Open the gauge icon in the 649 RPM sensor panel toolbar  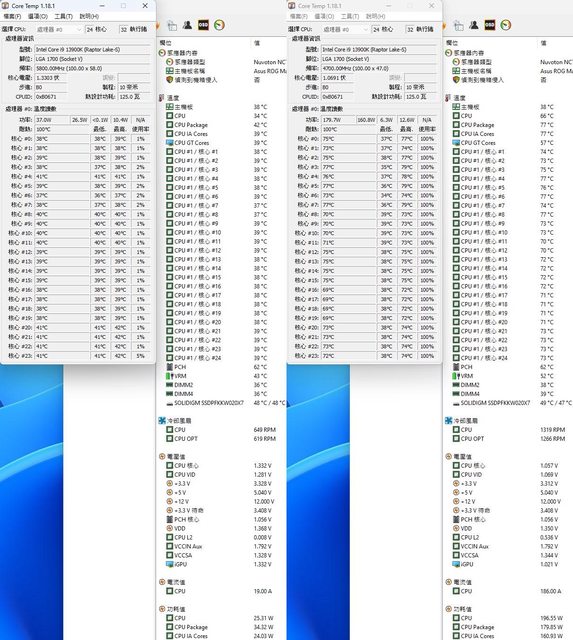coord(219,25)
